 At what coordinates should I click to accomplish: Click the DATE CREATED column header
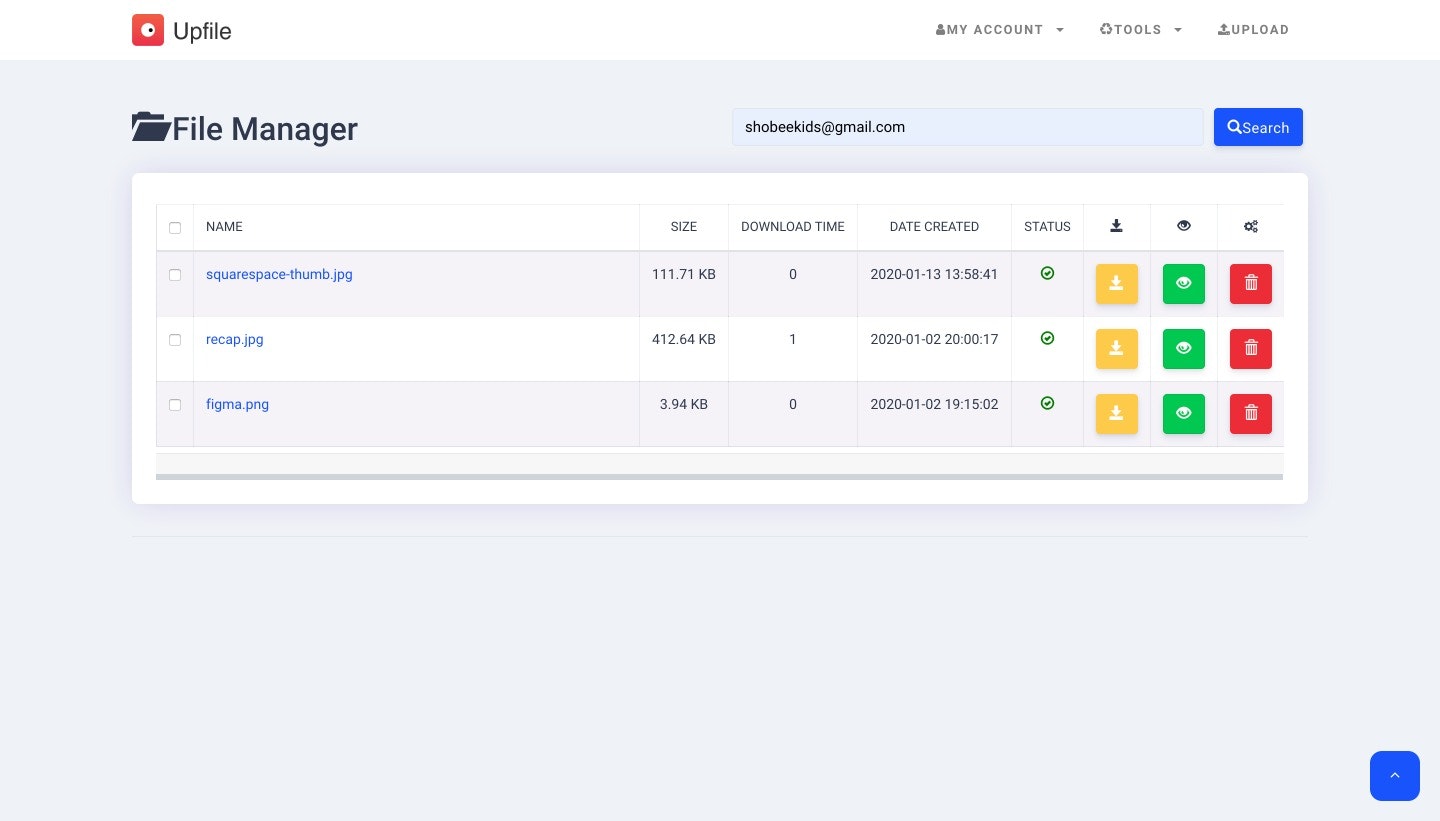(934, 227)
